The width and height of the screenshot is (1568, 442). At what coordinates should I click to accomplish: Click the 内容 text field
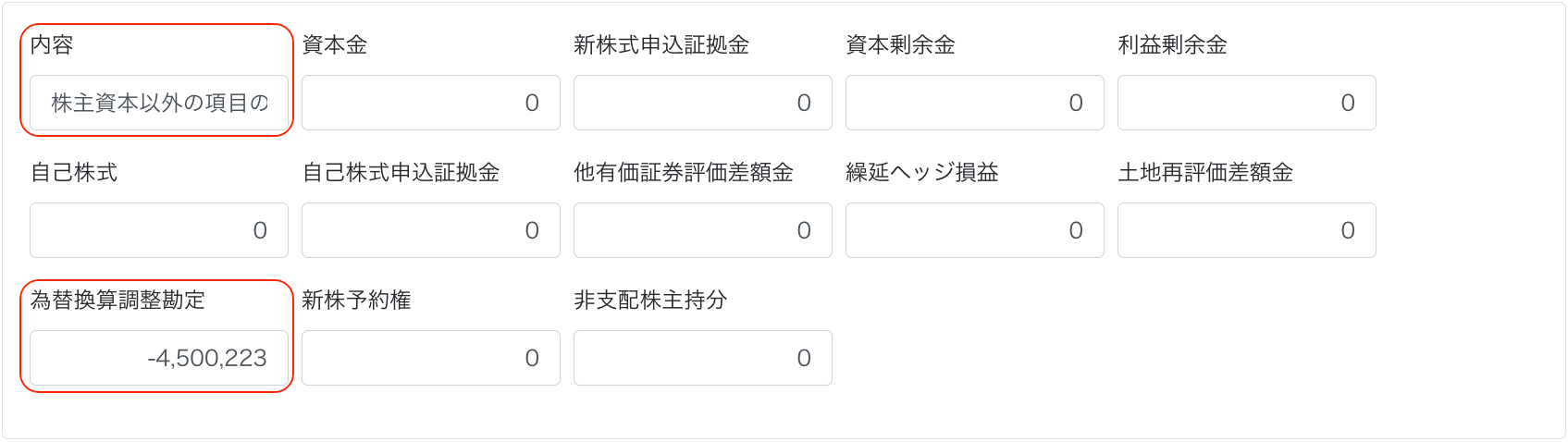(159, 103)
